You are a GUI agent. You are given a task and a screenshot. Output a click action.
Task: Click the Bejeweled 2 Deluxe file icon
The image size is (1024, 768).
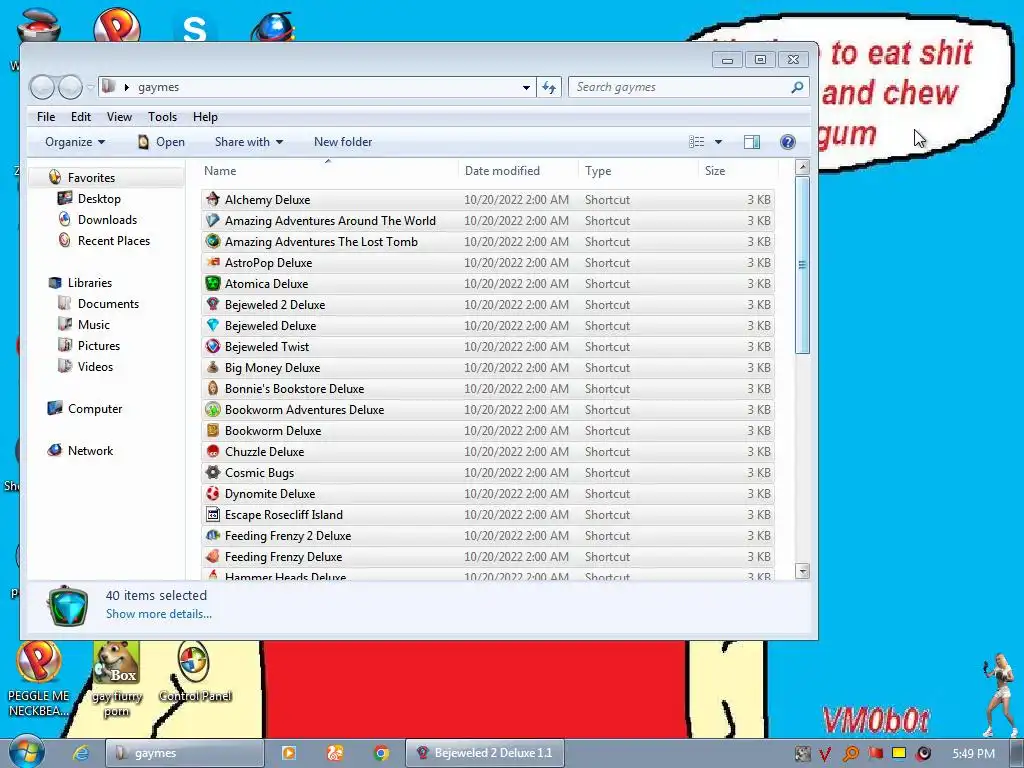pyautogui.click(x=213, y=304)
